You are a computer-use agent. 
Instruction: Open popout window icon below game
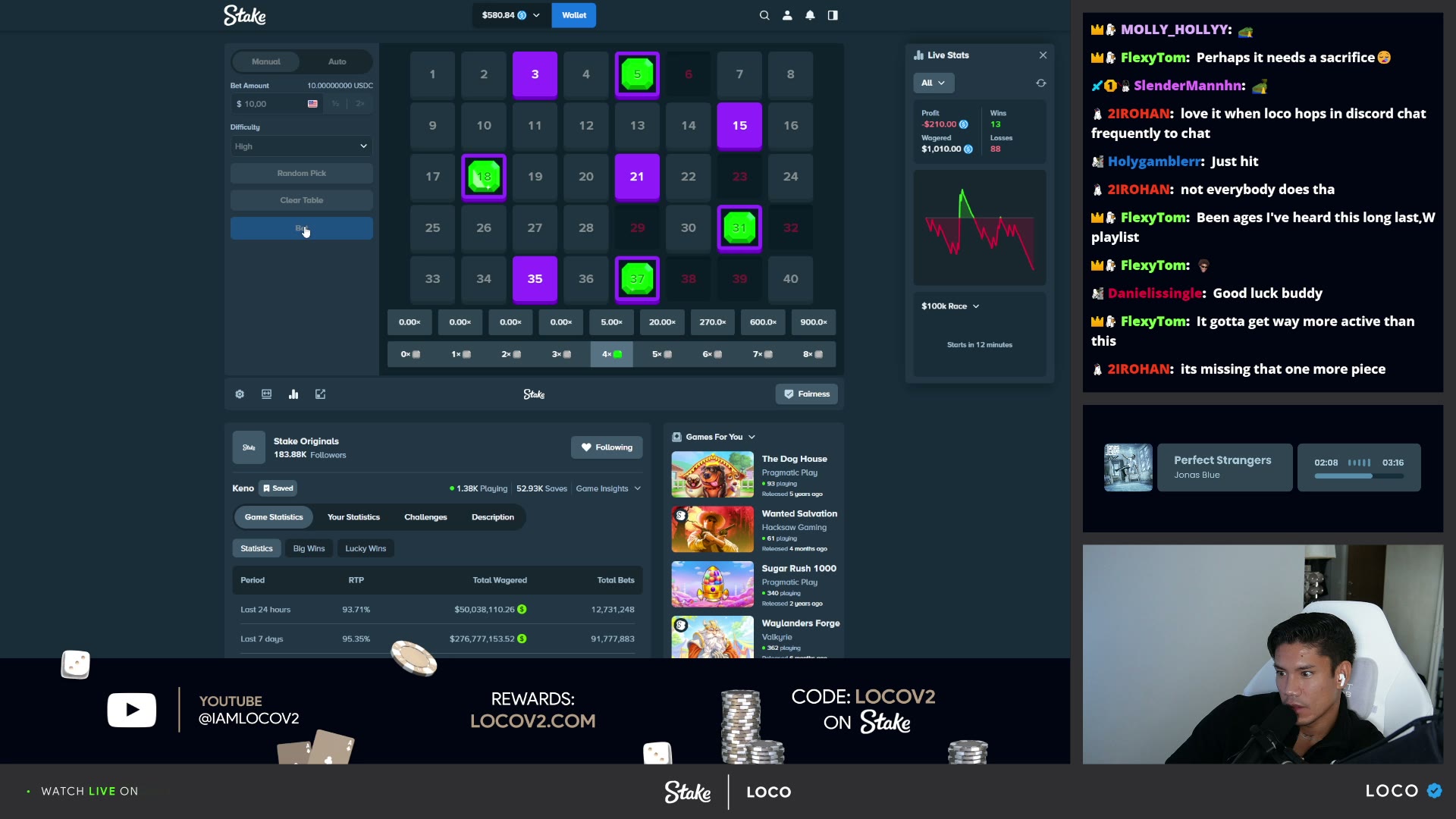[x=321, y=394]
